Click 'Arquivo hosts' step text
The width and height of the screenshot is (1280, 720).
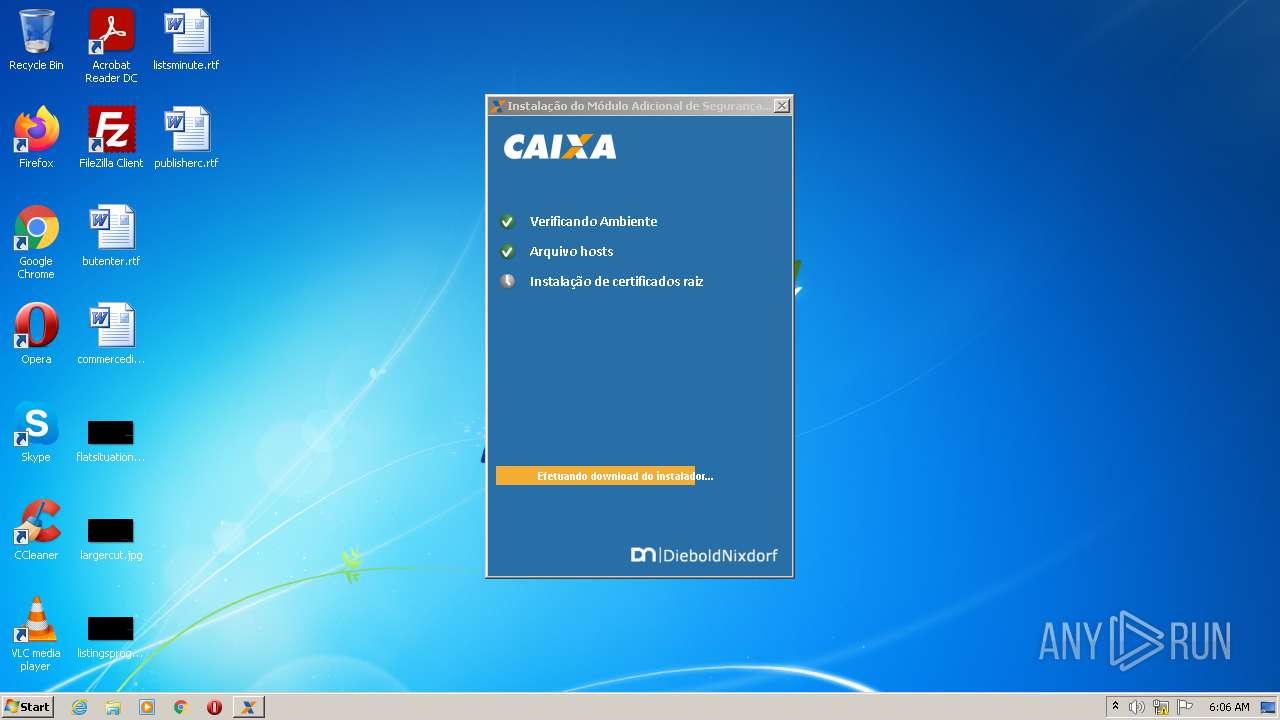click(571, 251)
